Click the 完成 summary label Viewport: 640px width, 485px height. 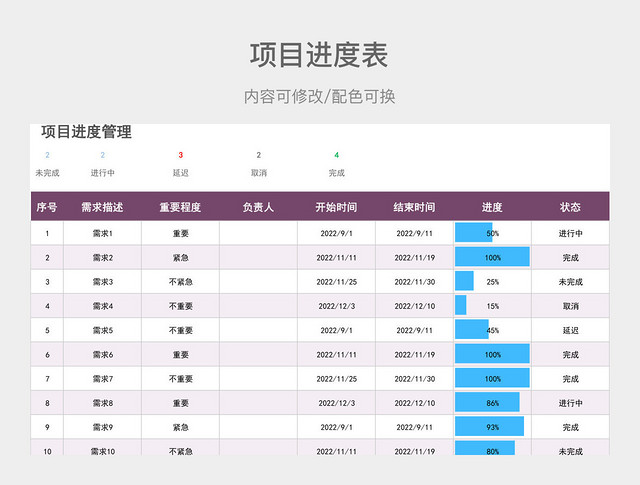337,173
